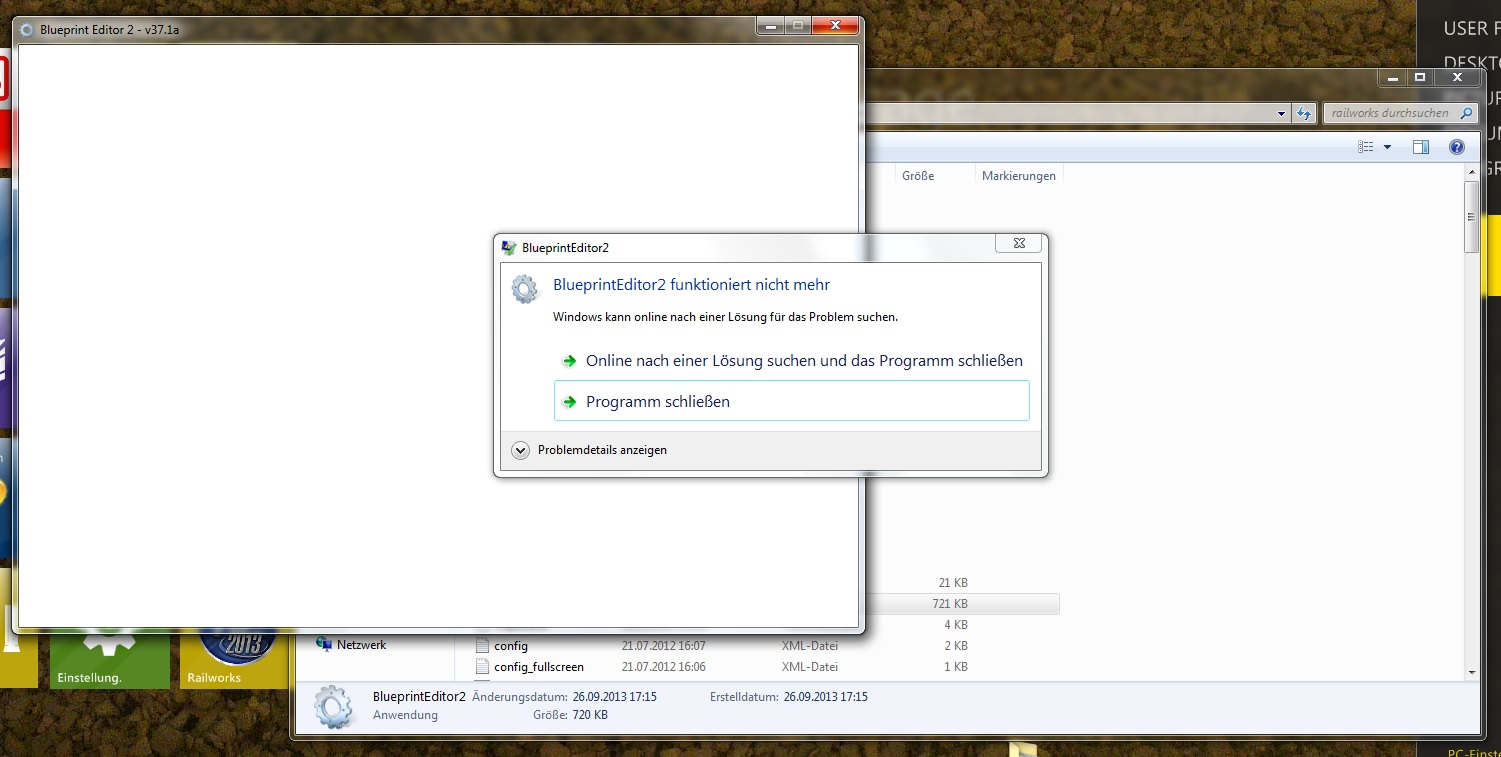Screen dimensions: 1501x757
Task: Click the config_fullscreen file icon
Action: coord(482,666)
